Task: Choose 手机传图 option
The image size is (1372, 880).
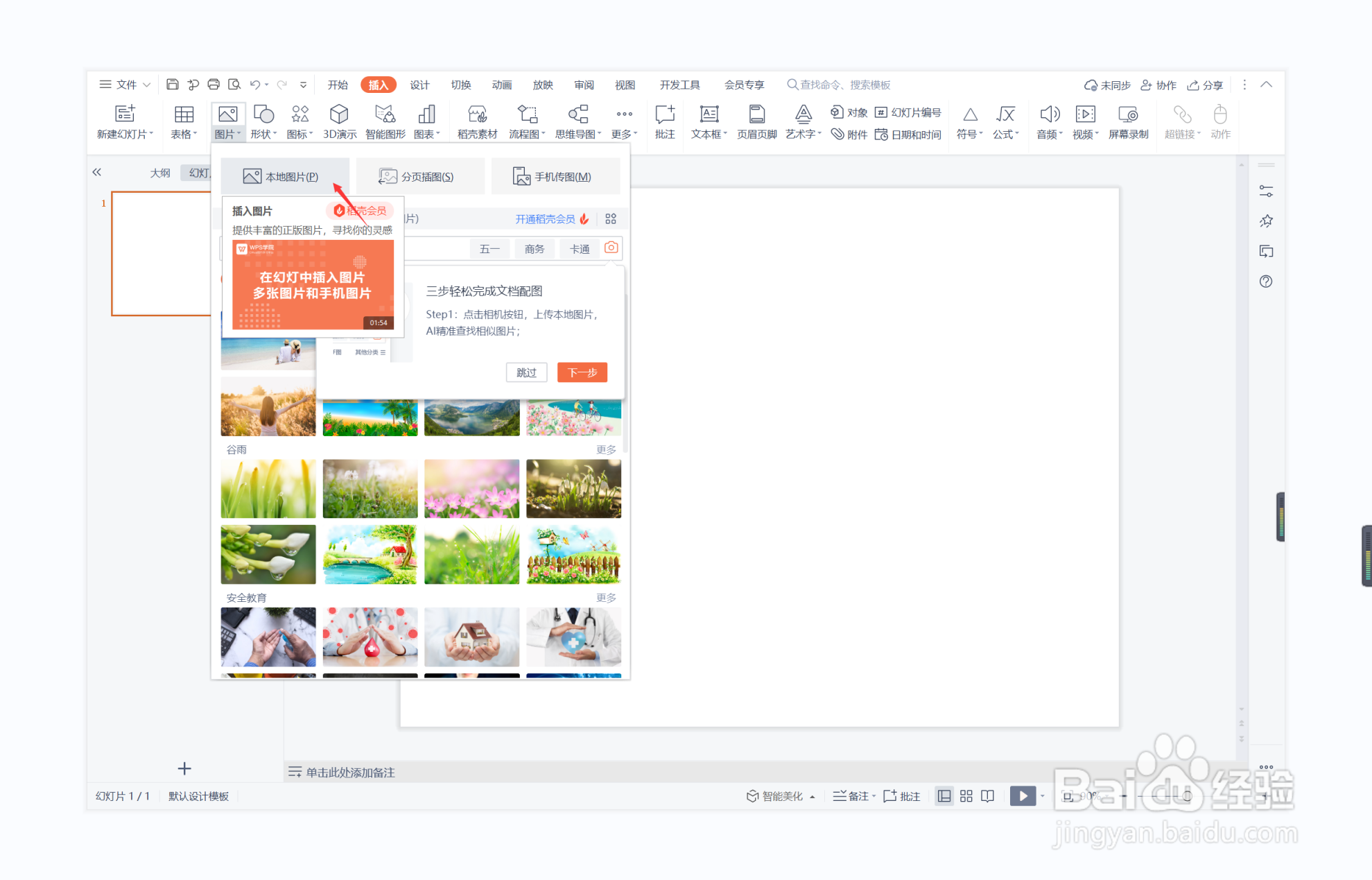Action: pyautogui.click(x=555, y=176)
